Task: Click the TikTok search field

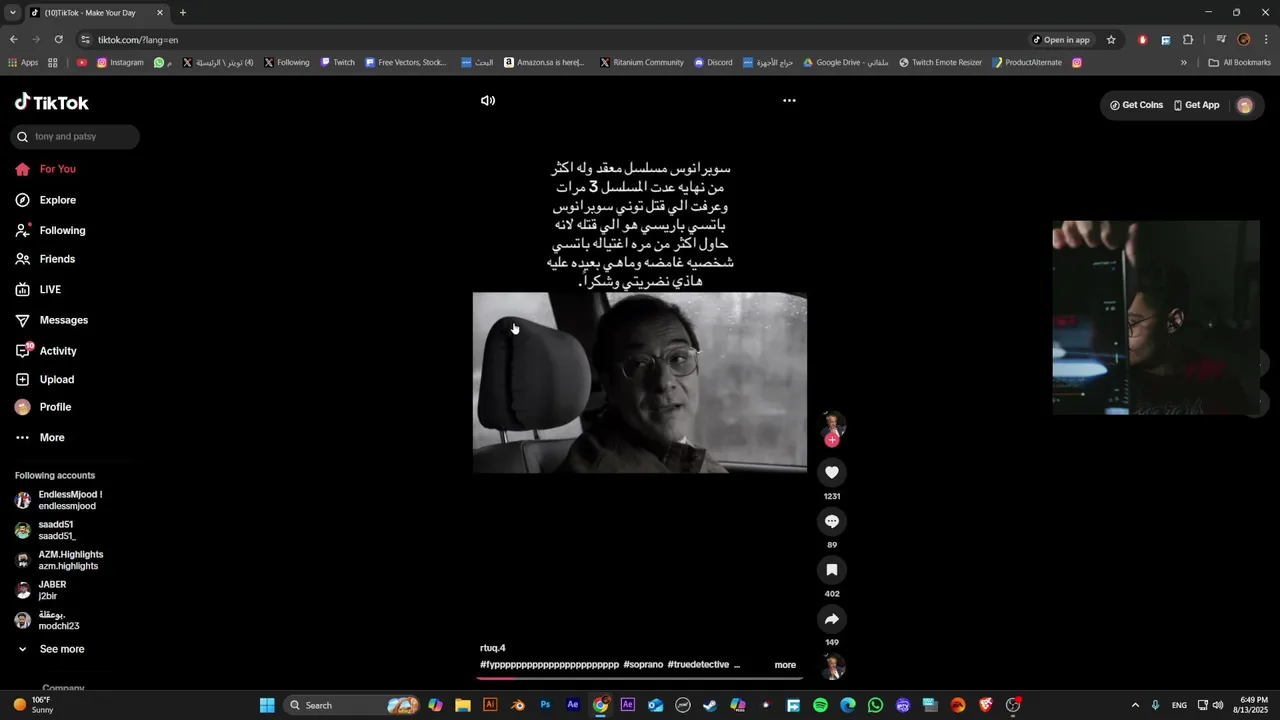Action: click(x=75, y=137)
